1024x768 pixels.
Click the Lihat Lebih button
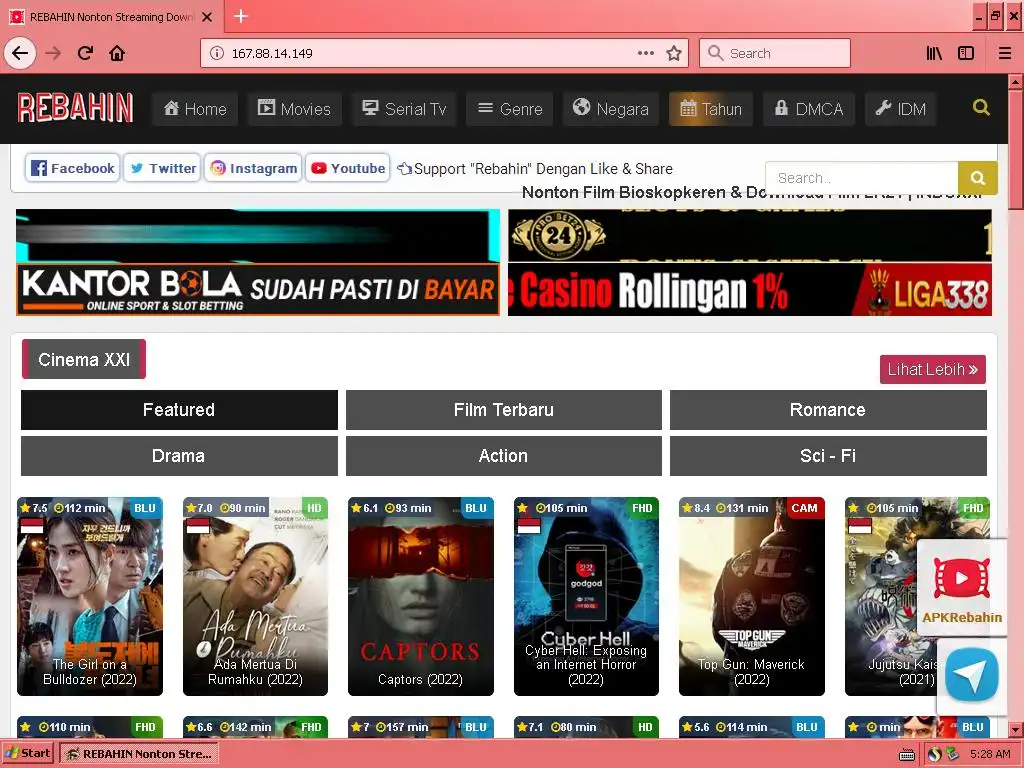[933, 369]
